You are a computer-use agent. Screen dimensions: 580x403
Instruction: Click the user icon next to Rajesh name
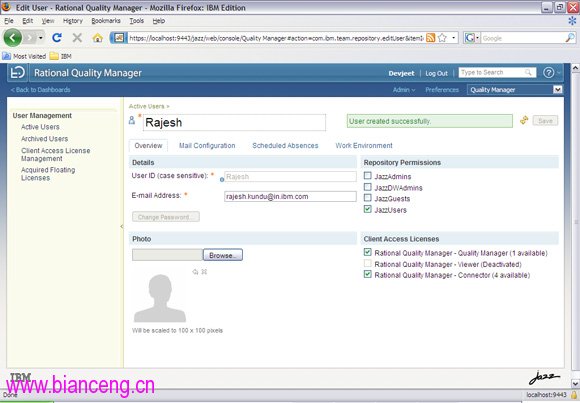[x=132, y=120]
